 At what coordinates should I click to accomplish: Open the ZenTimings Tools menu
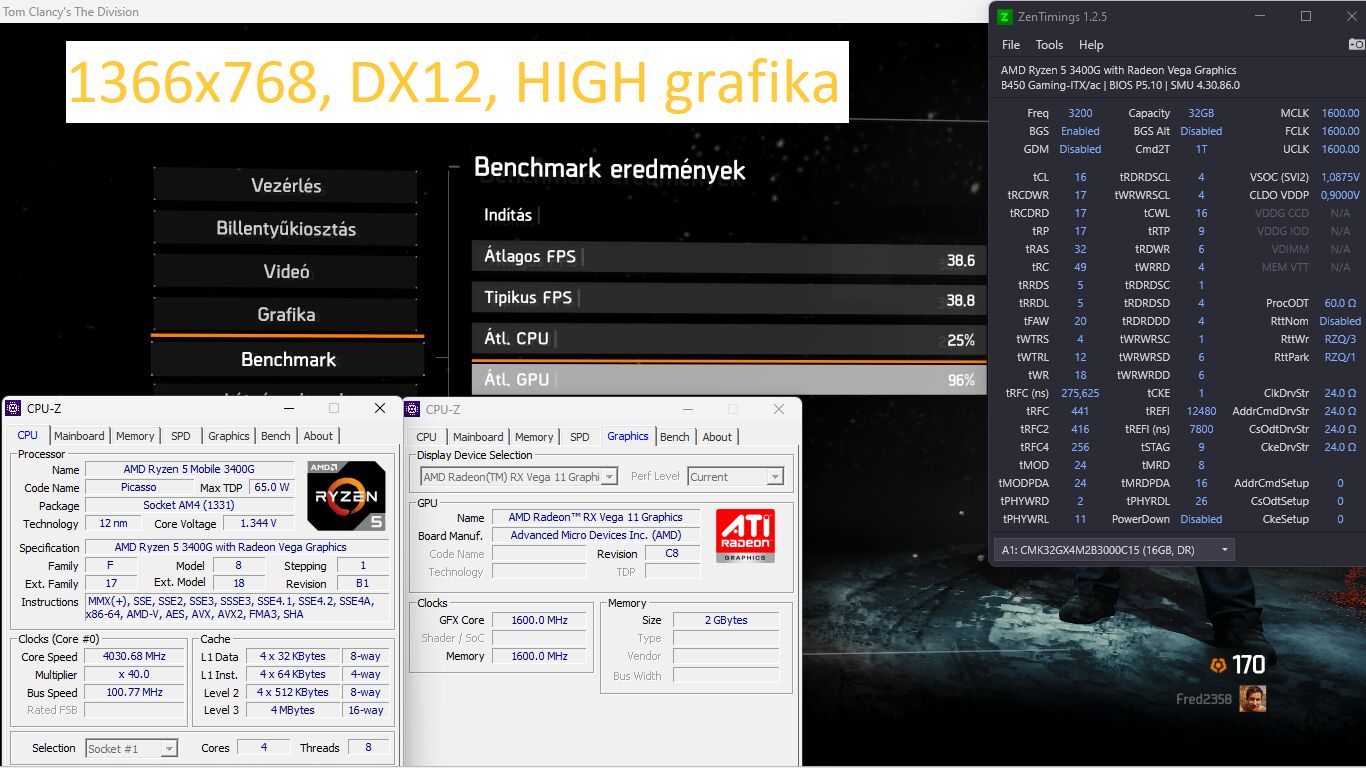coord(1049,45)
